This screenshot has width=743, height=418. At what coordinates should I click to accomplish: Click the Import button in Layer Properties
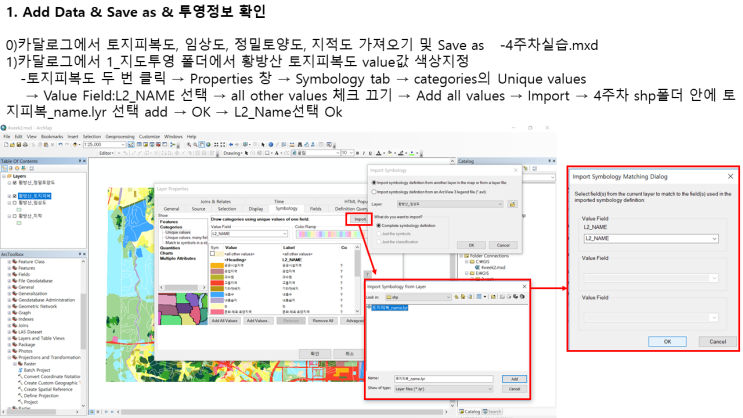pyautogui.click(x=359, y=219)
